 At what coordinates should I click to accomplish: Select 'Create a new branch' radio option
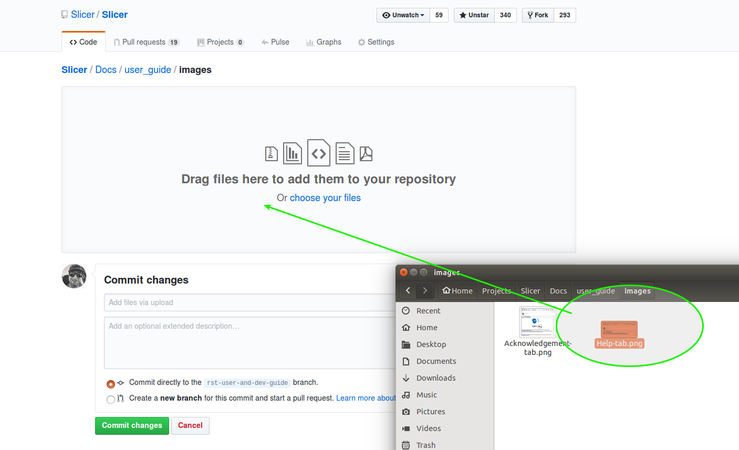click(111, 399)
